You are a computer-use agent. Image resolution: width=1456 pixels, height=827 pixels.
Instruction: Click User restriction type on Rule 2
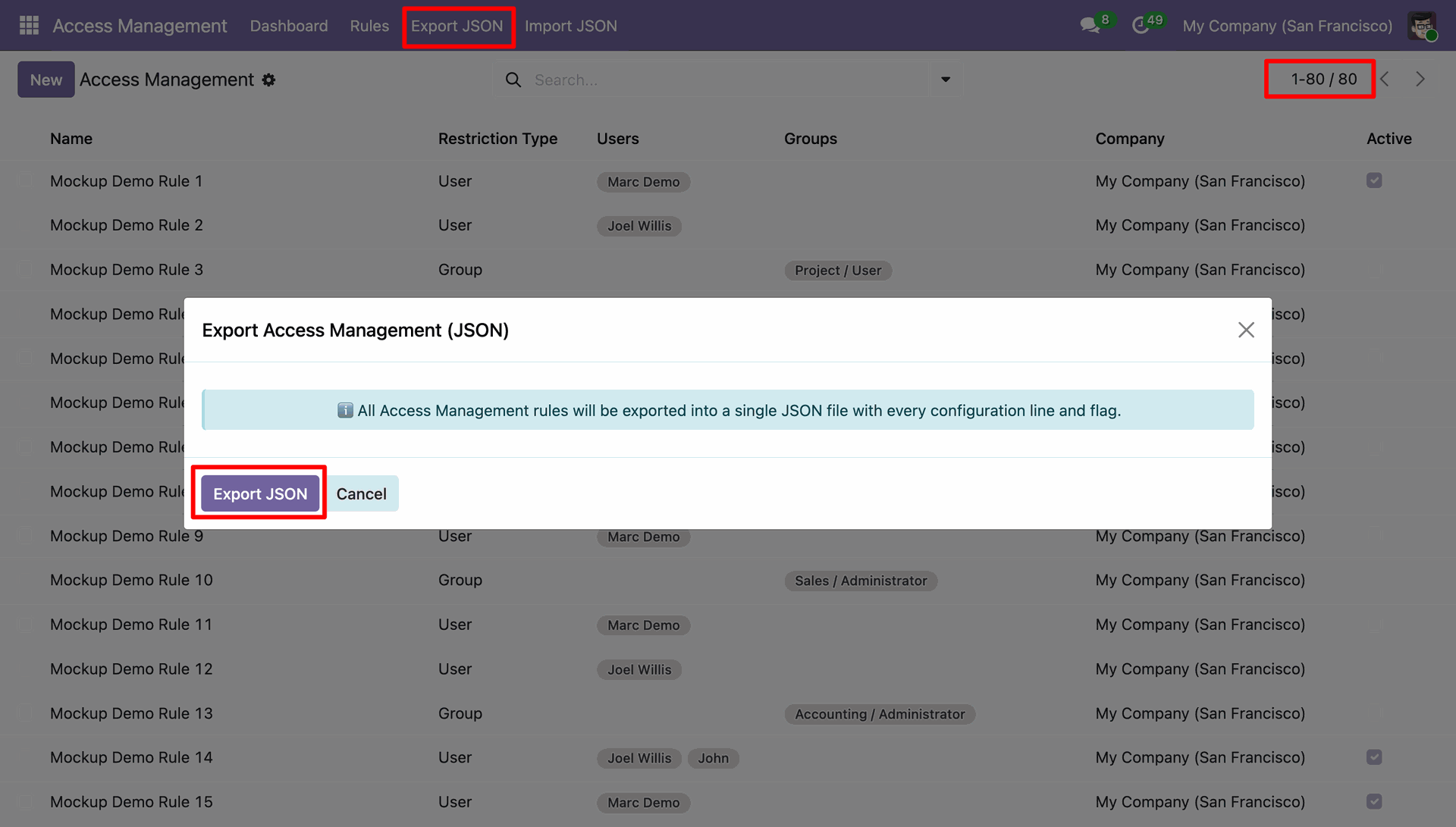click(x=455, y=225)
